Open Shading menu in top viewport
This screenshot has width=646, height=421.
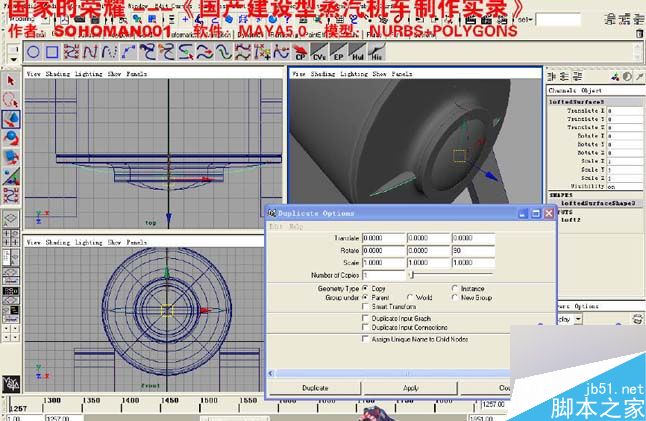[x=57, y=74]
